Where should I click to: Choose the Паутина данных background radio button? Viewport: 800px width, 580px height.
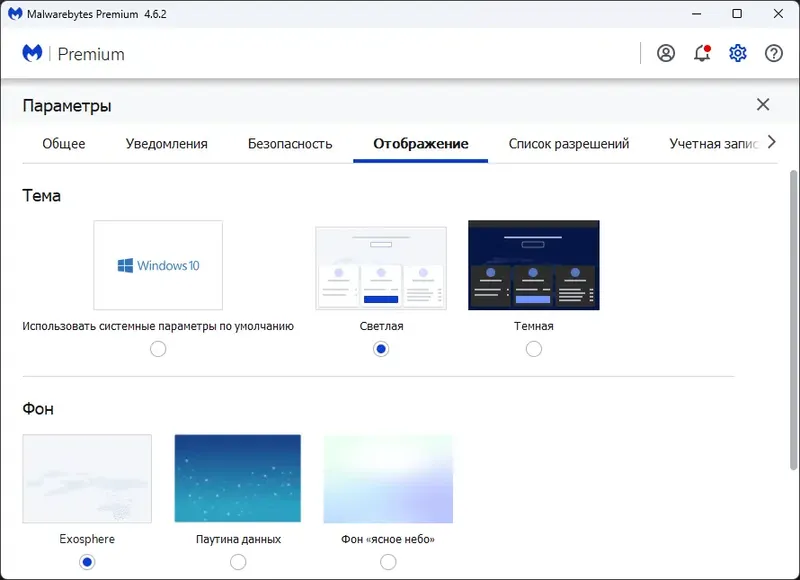coord(238,562)
